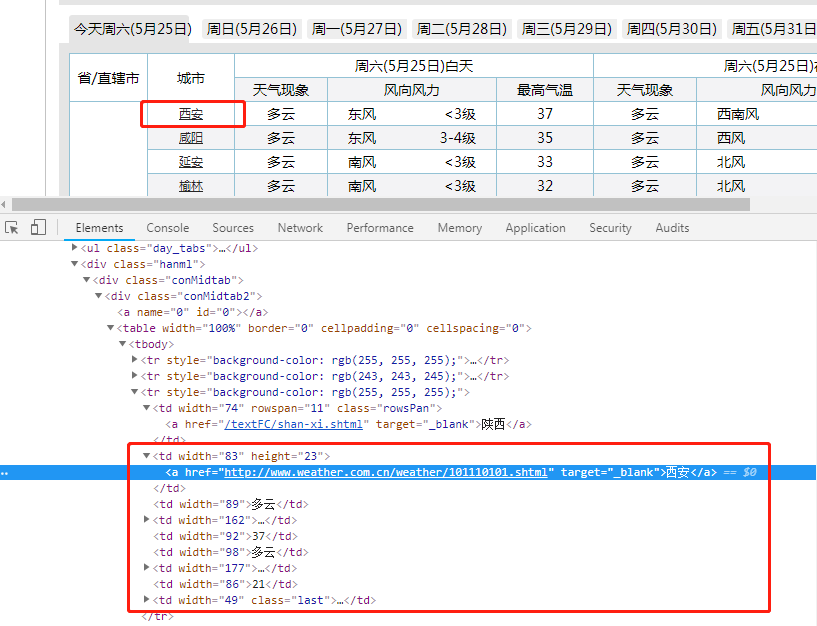
Task: Open the 榆林 city link in the table
Action: click(x=191, y=186)
